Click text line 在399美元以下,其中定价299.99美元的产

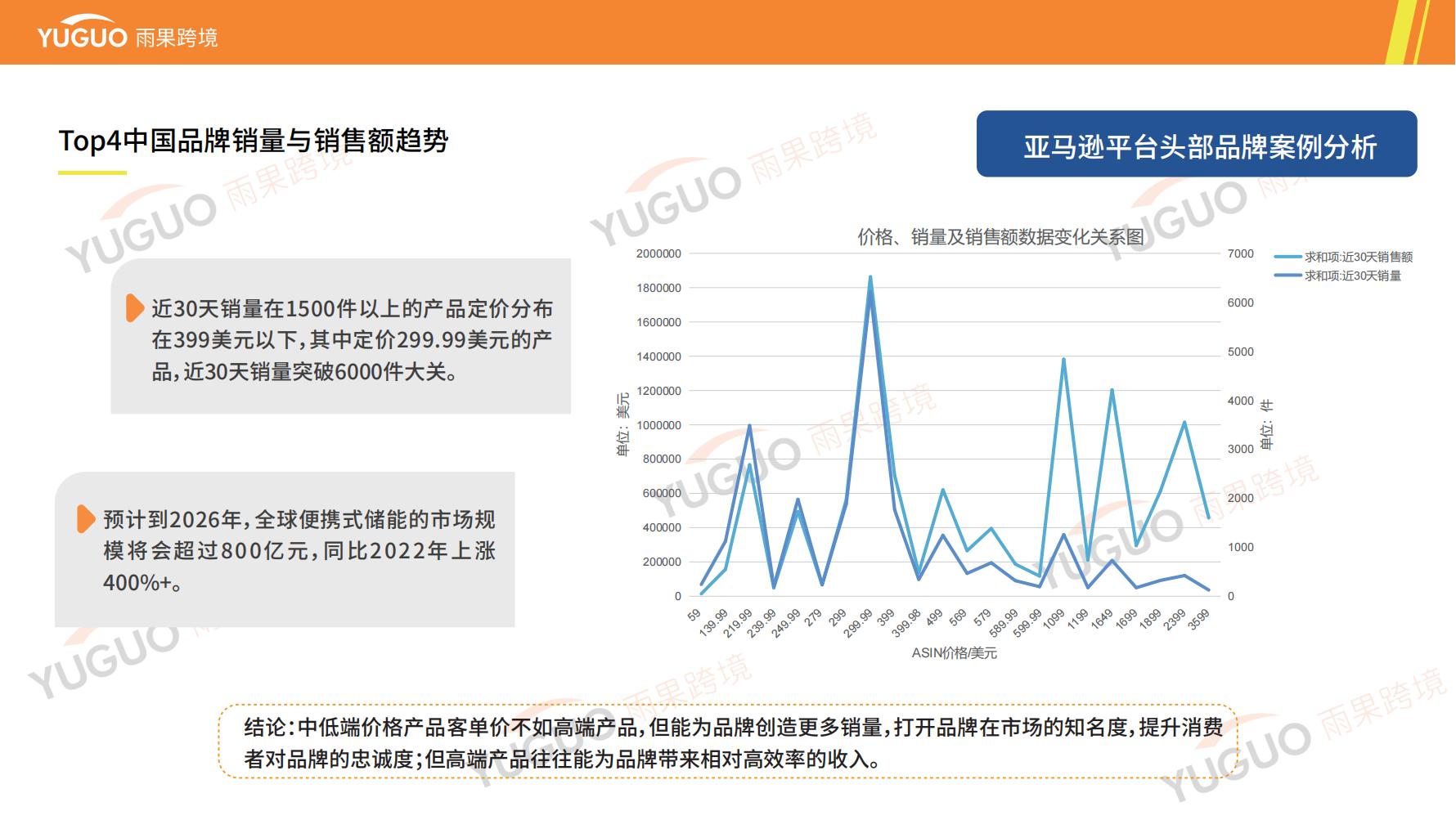pyautogui.click(x=352, y=340)
